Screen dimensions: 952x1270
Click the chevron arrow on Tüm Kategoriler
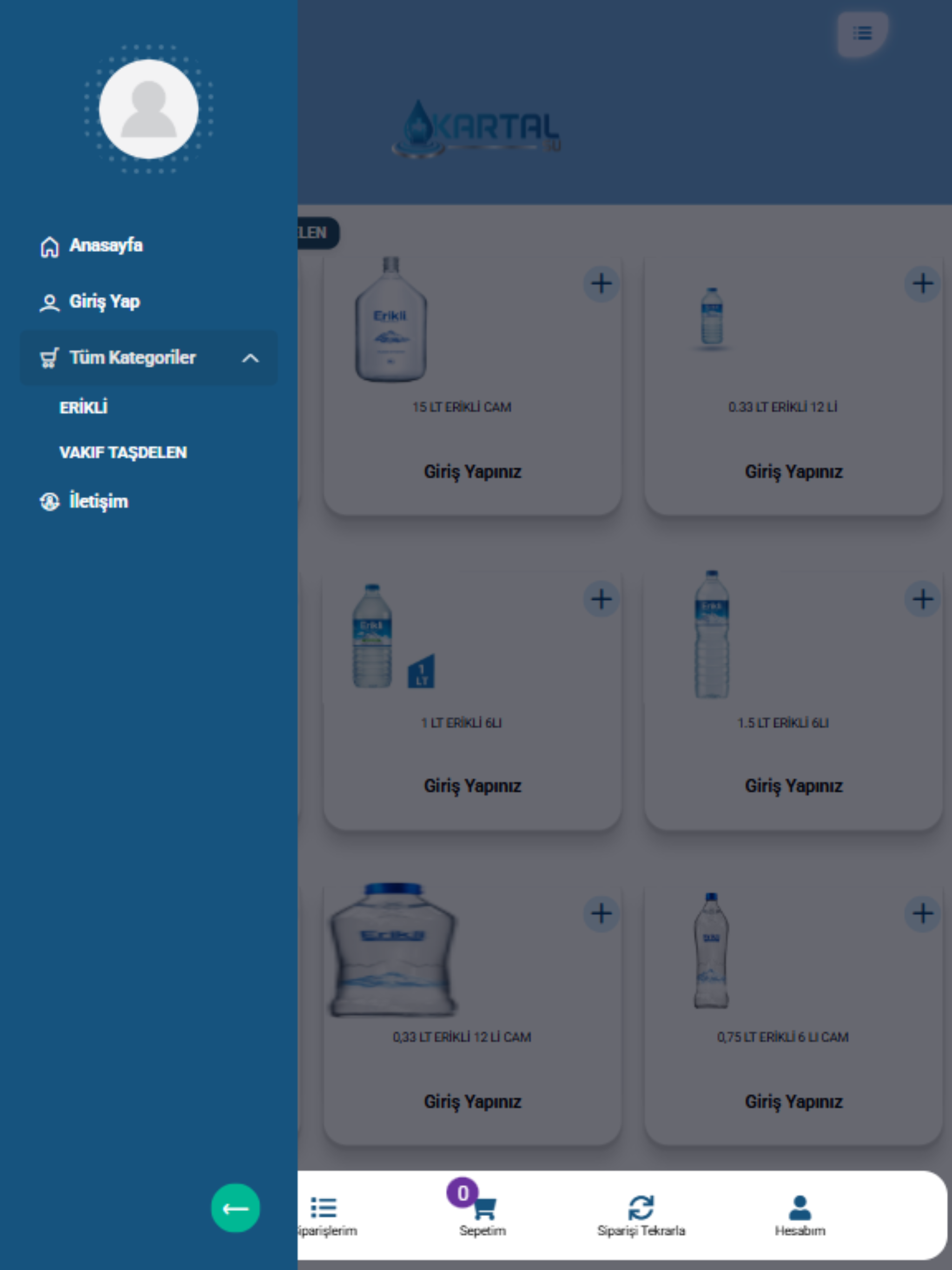point(251,358)
